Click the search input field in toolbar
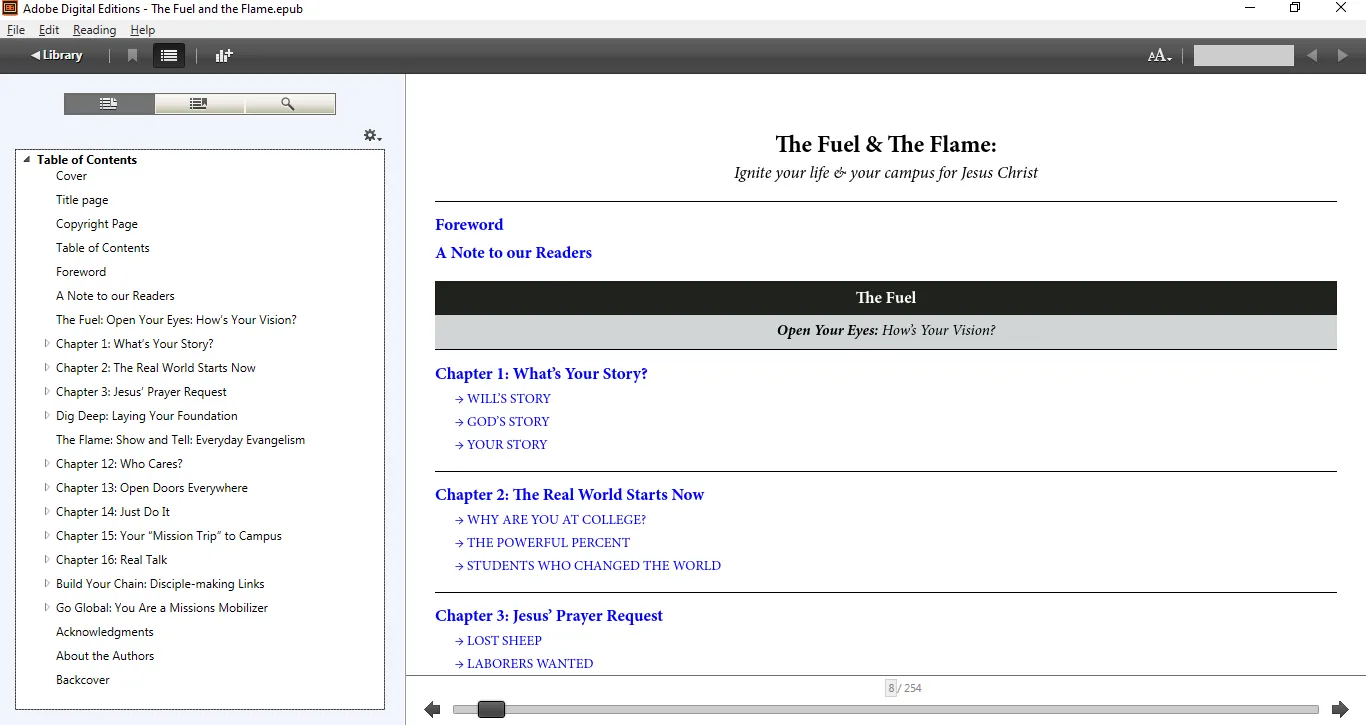 tap(1243, 56)
